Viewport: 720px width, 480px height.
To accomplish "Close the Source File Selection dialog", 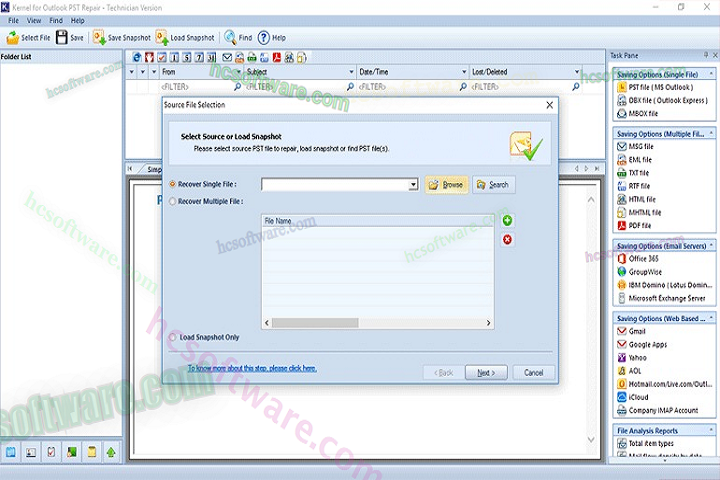I will (x=549, y=105).
